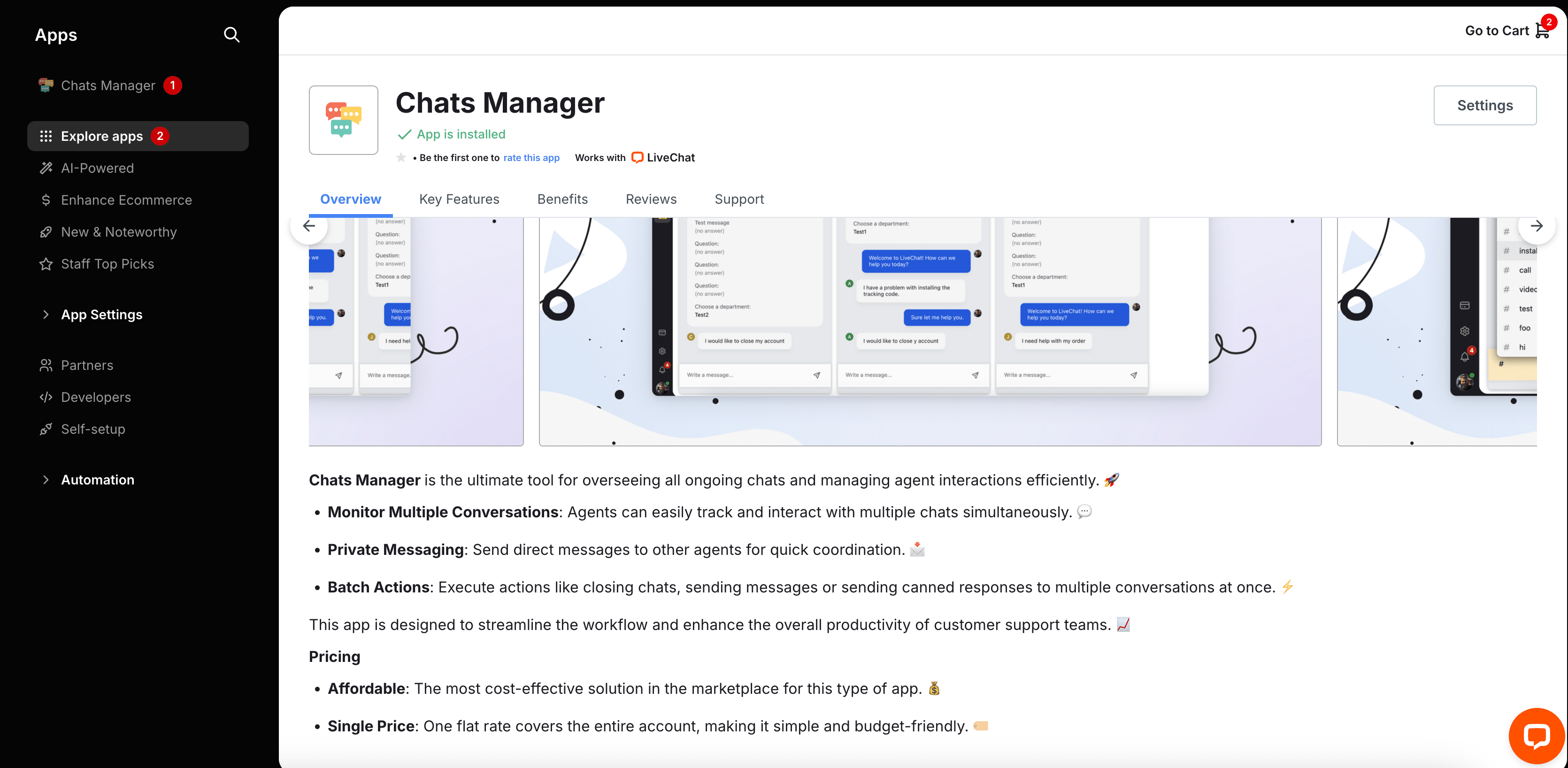Click the Developers code brackets icon
Viewport: 1568px width, 768px height.
[46, 398]
